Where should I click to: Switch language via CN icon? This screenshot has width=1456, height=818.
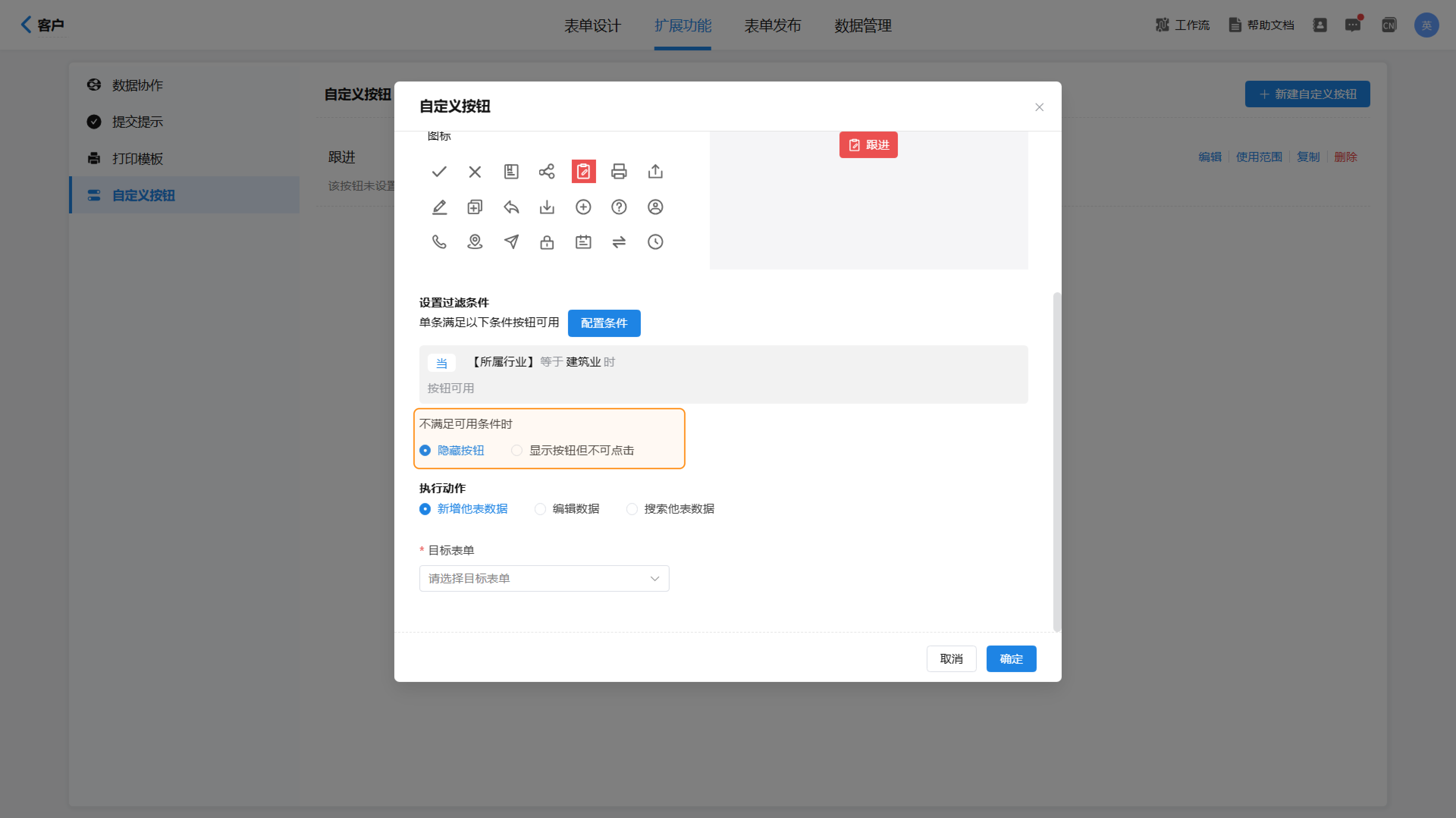point(1389,25)
